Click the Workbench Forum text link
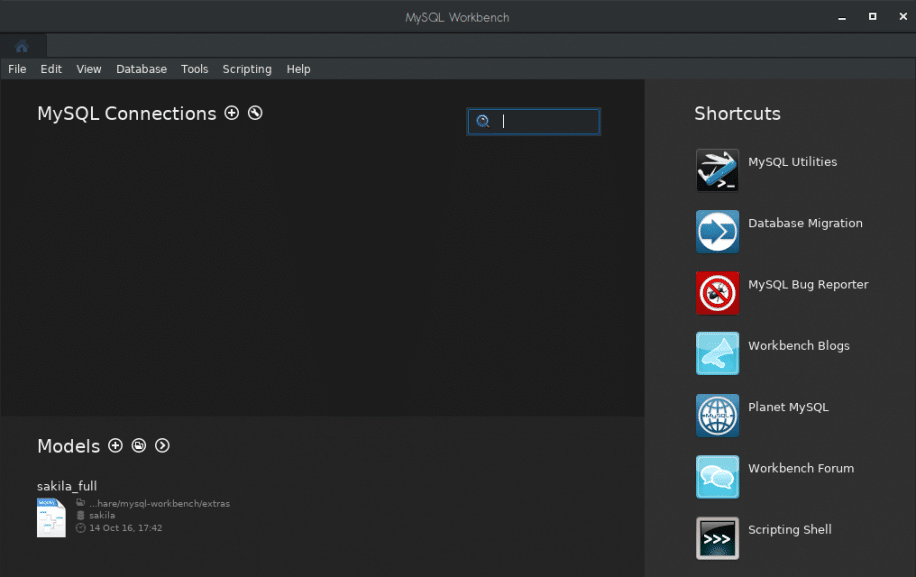Viewport: 916px width, 577px height. [x=800, y=468]
